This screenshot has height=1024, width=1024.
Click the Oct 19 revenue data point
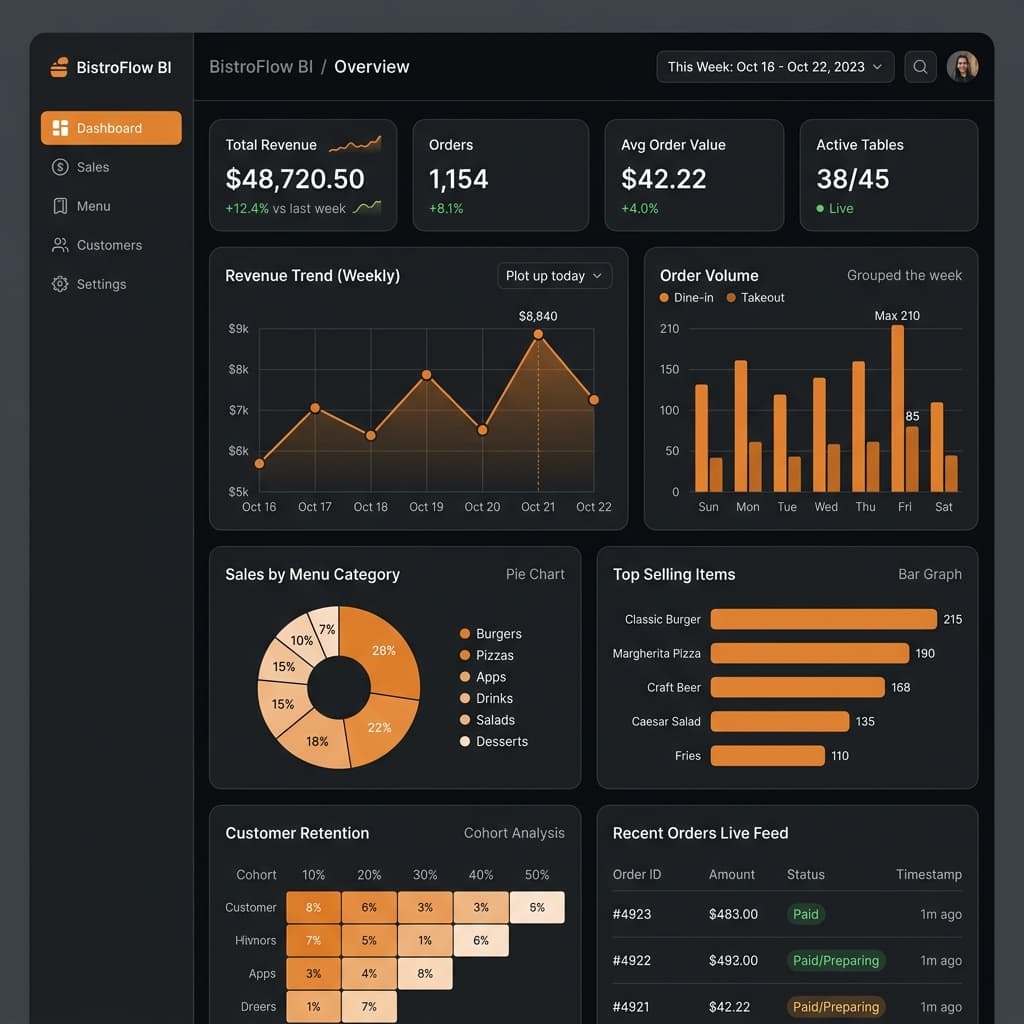pos(426,375)
